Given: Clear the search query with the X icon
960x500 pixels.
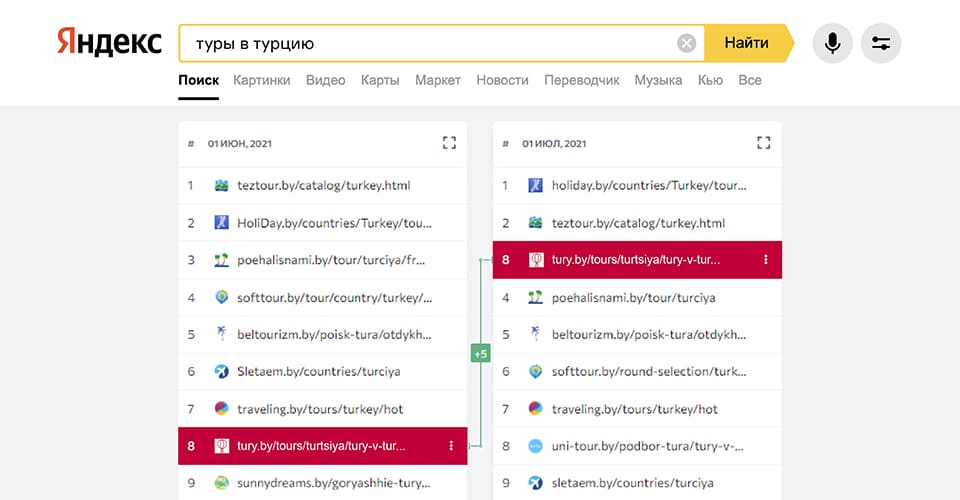Looking at the screenshot, I should (x=686, y=43).
